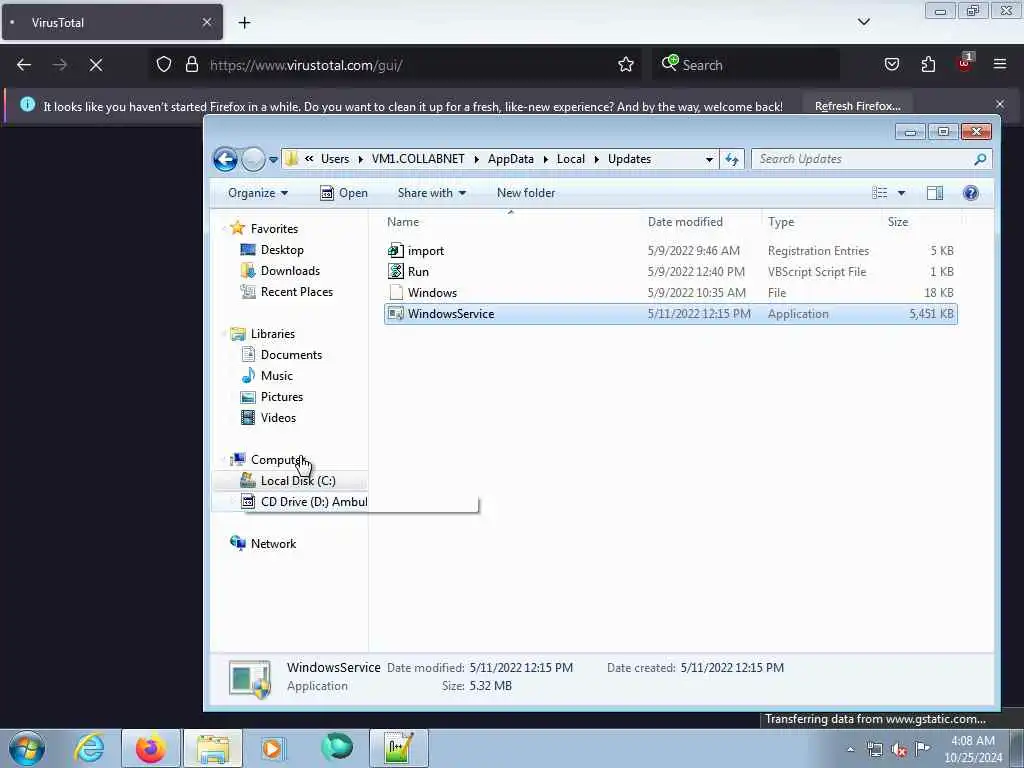Open Save to Pocket icon
1024x768 pixels.
click(x=891, y=65)
